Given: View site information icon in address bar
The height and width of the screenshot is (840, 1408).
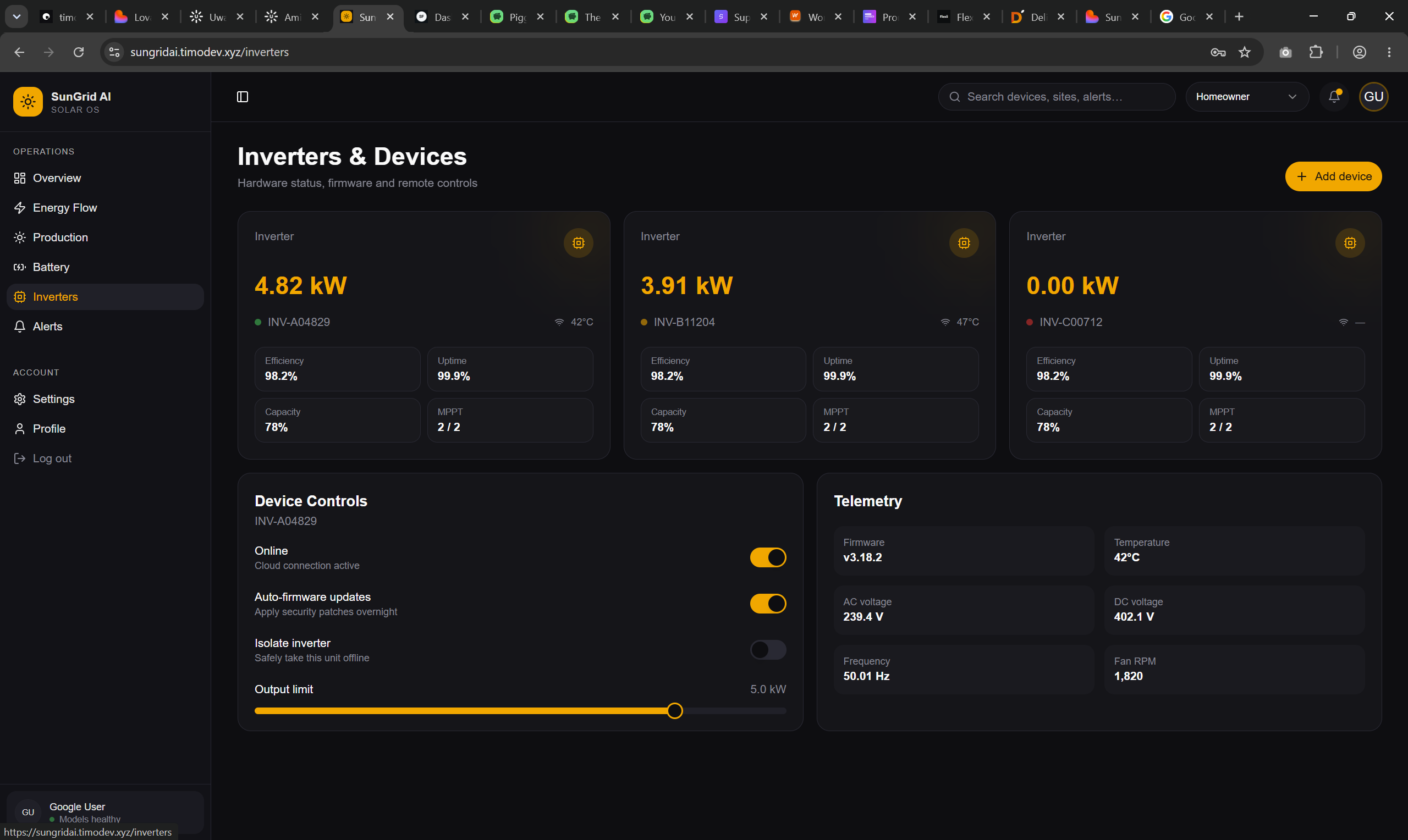Looking at the screenshot, I should pyautogui.click(x=114, y=52).
